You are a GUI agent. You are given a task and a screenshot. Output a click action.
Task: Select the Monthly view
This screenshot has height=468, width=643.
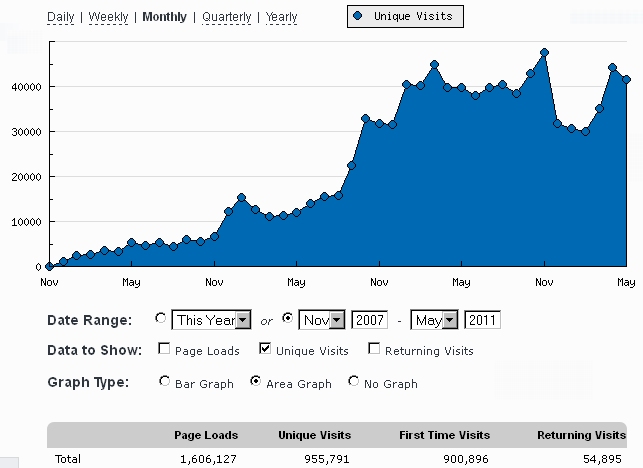[x=164, y=17]
